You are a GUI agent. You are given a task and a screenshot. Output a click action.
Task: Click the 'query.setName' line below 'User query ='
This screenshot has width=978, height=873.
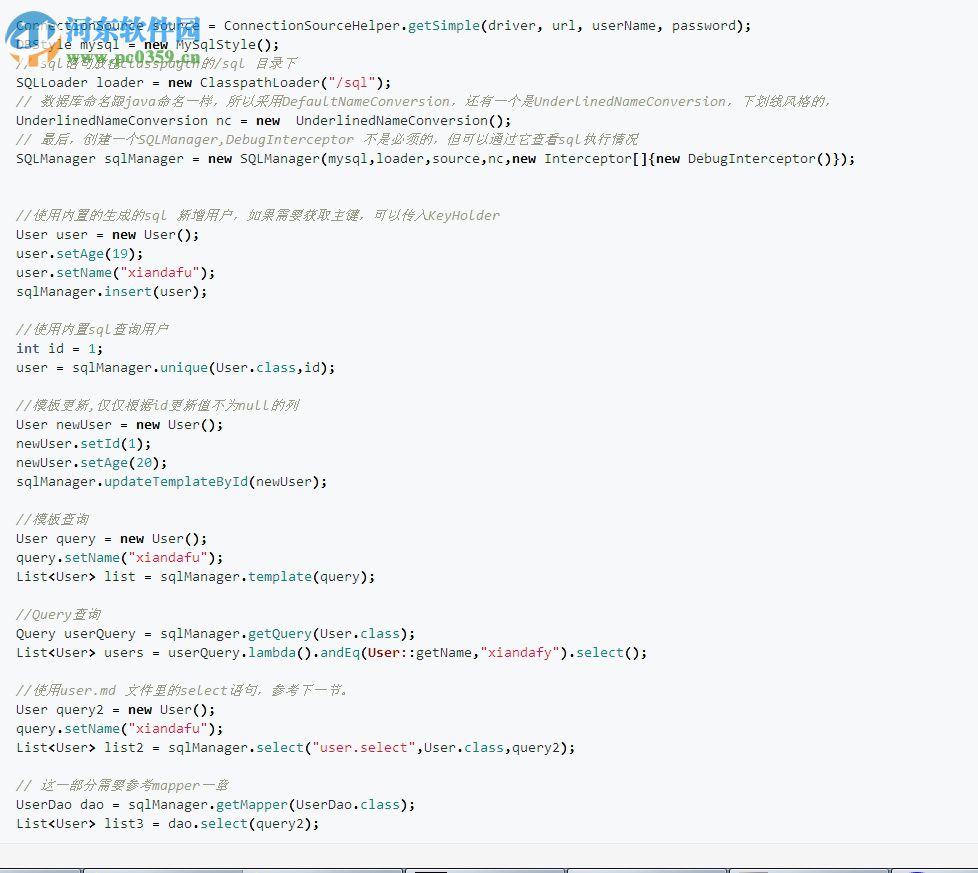pos(120,558)
